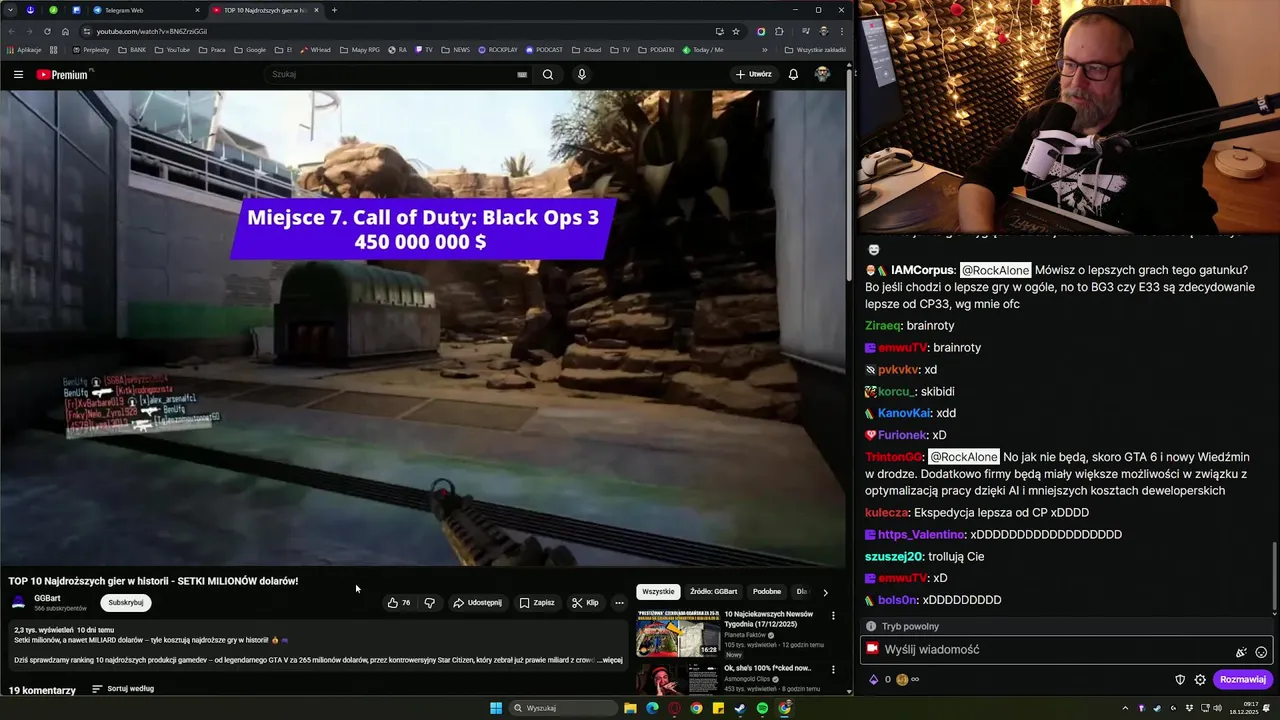Screen dimensions: 1280x720
Task: Go back in Chrome
Action: 10,31
